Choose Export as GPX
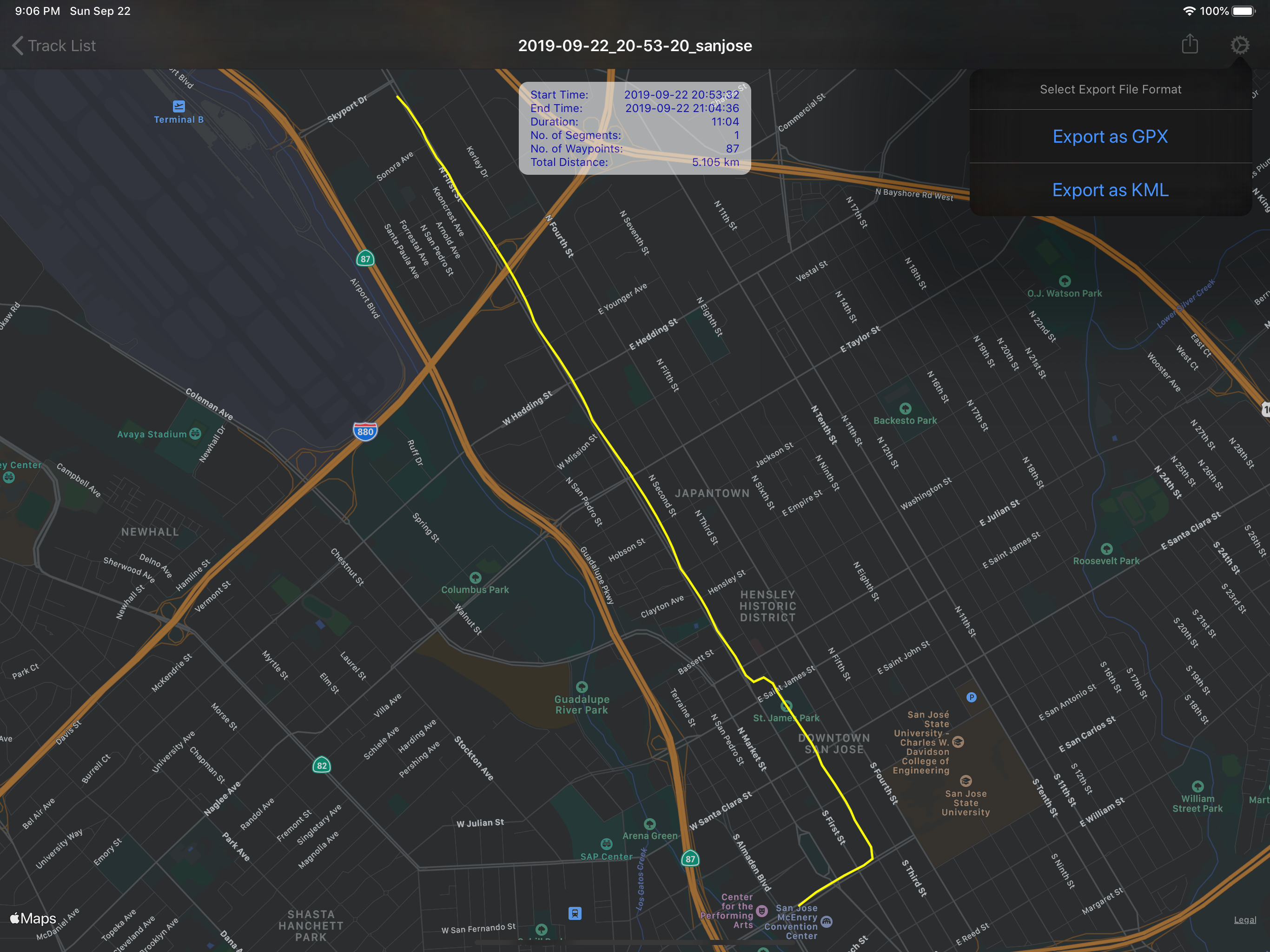This screenshot has width=1270, height=952. coord(1110,137)
